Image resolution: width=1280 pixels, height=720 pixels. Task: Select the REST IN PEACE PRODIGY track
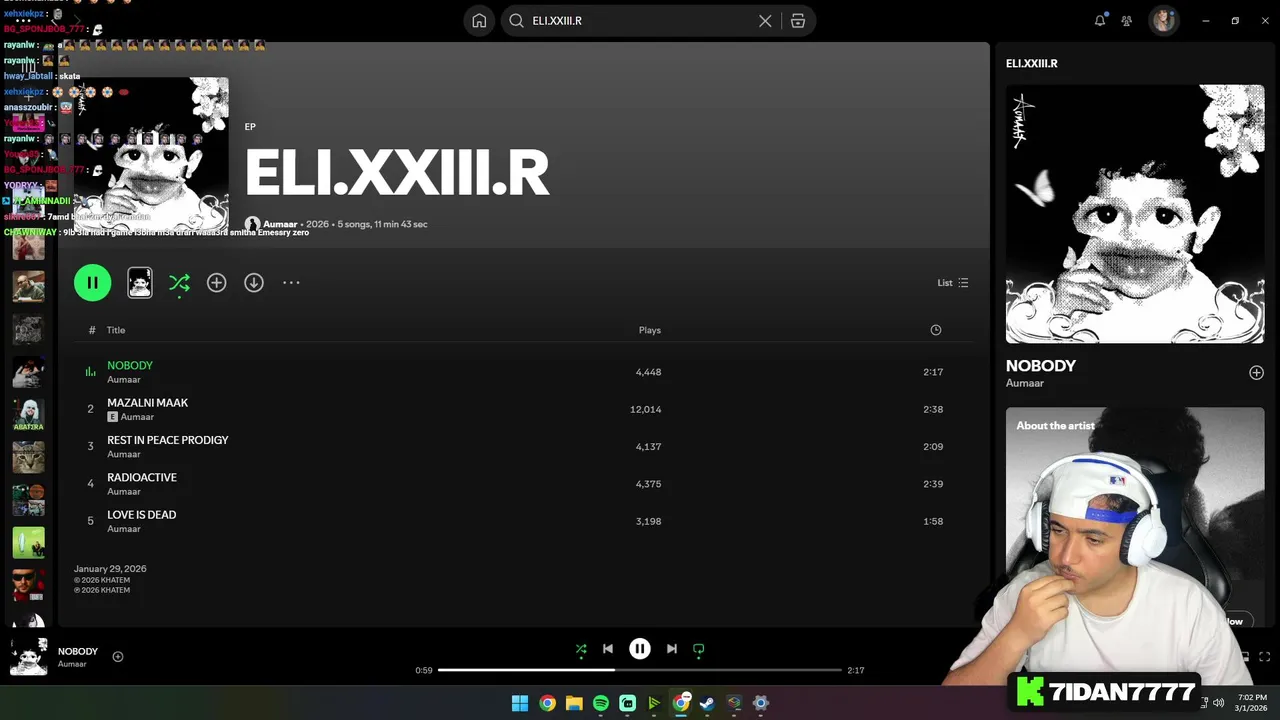(523, 446)
